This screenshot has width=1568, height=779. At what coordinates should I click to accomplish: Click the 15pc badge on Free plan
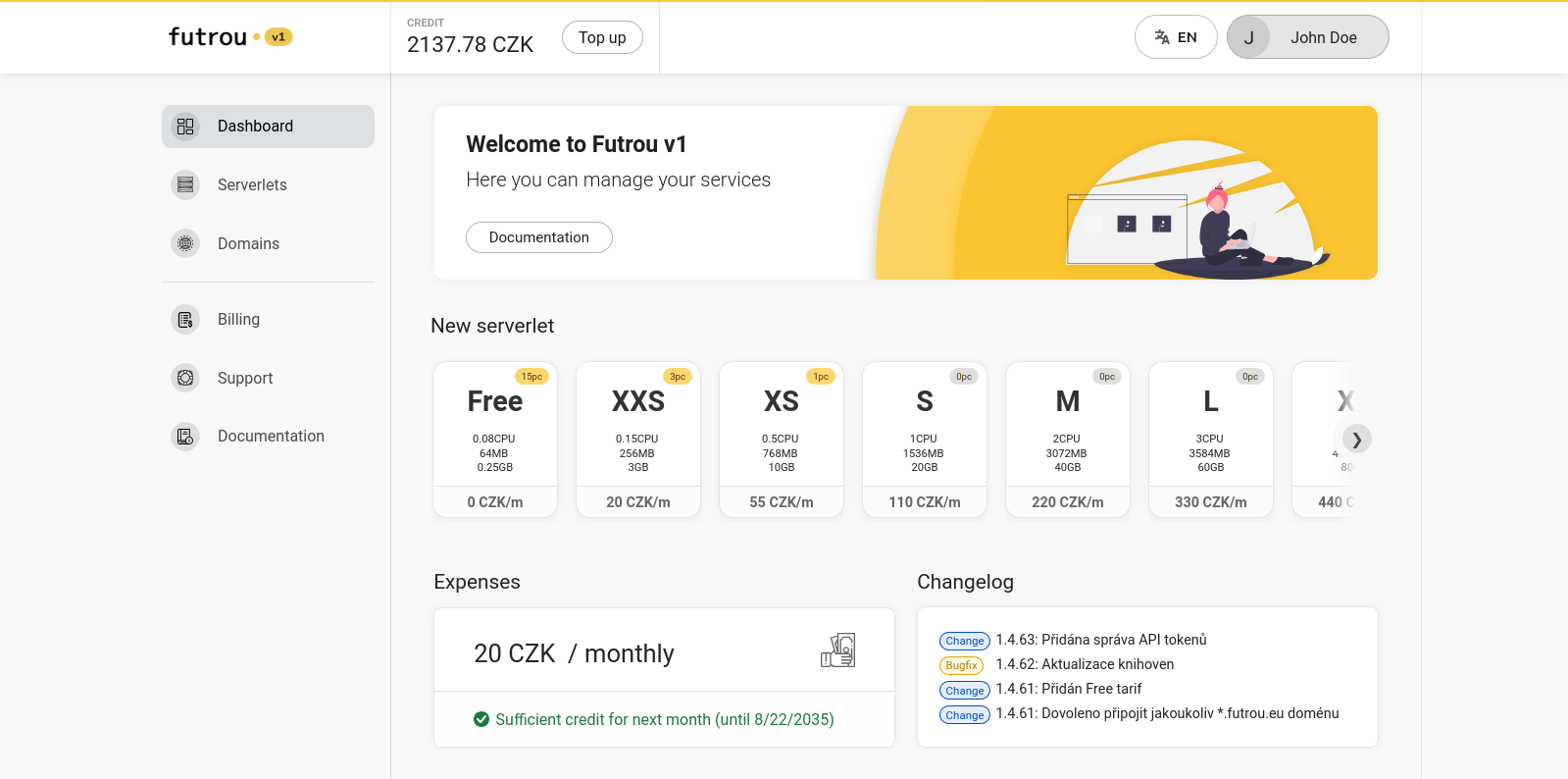click(532, 377)
